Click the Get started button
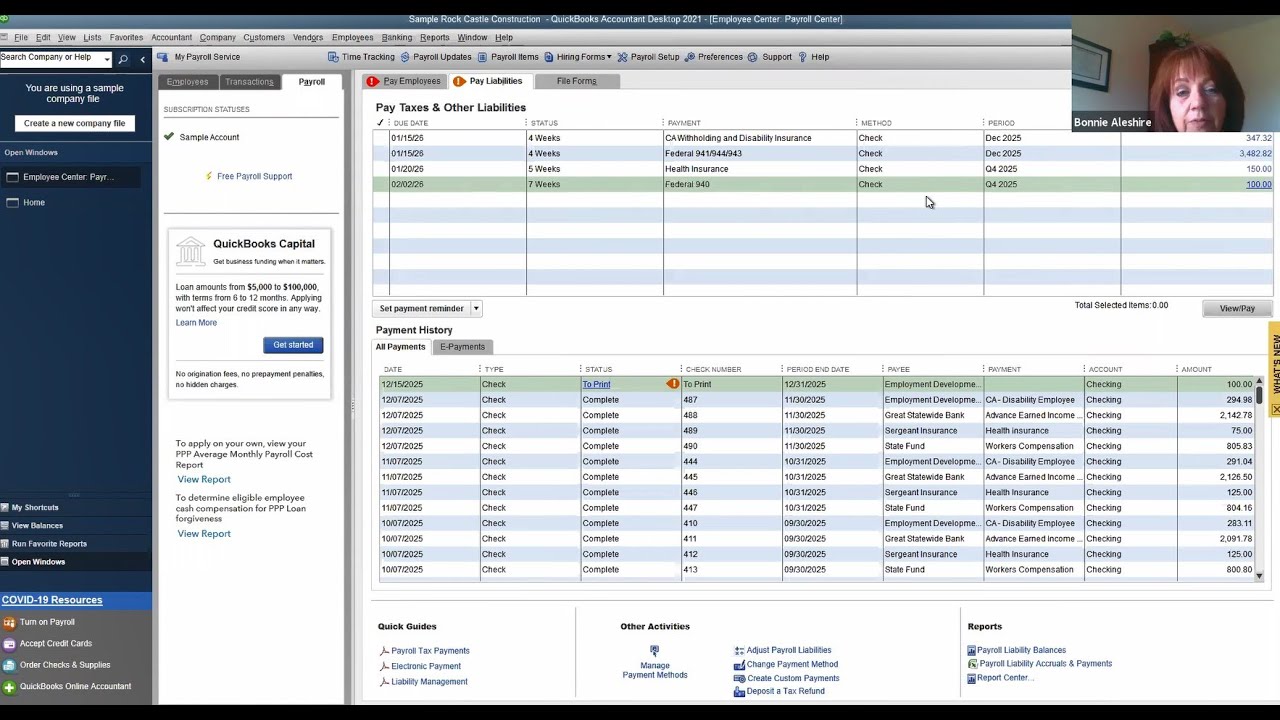The height and width of the screenshot is (720, 1280). tap(293, 345)
